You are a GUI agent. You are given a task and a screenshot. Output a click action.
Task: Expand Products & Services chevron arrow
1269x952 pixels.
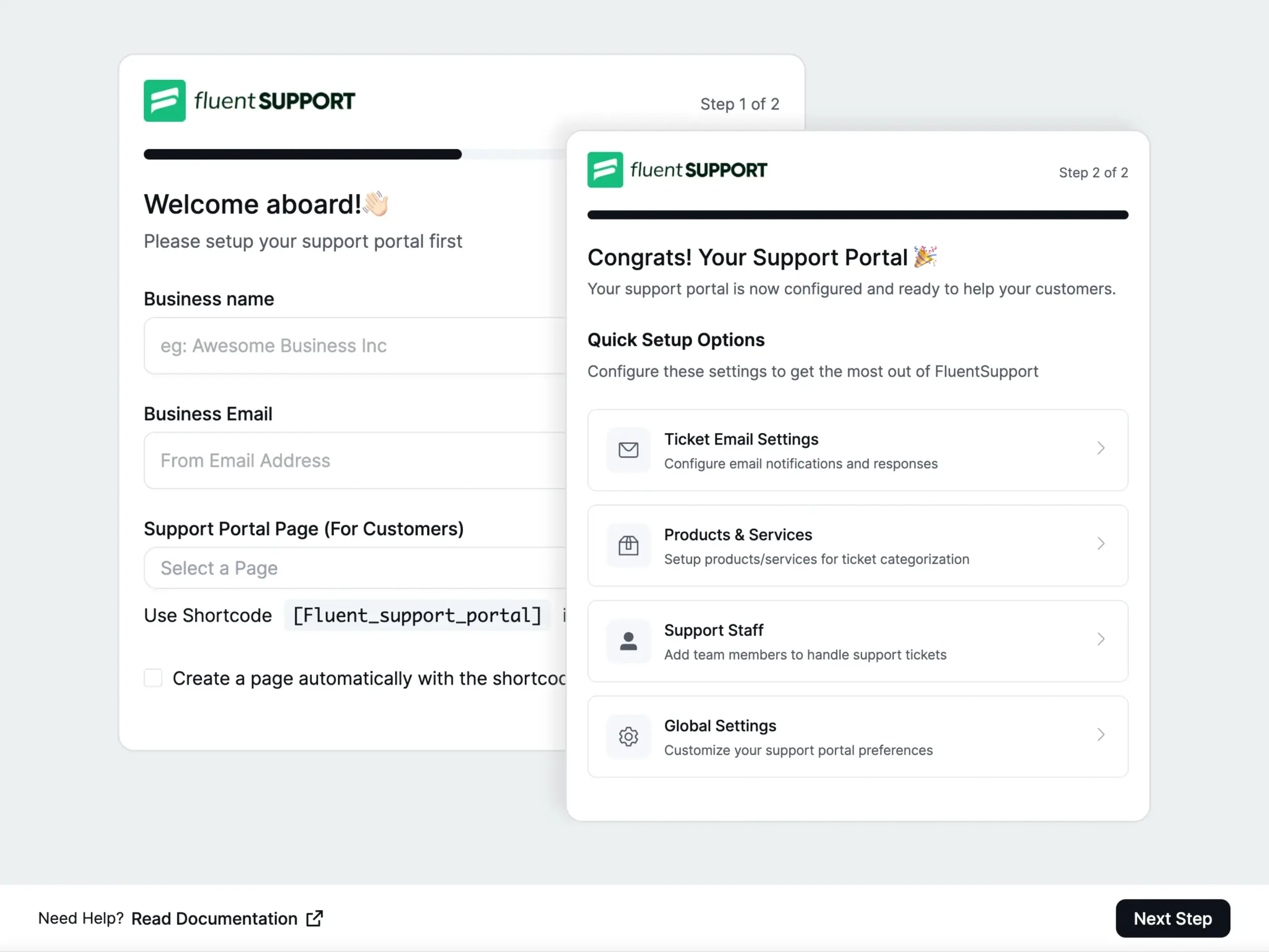point(1100,544)
